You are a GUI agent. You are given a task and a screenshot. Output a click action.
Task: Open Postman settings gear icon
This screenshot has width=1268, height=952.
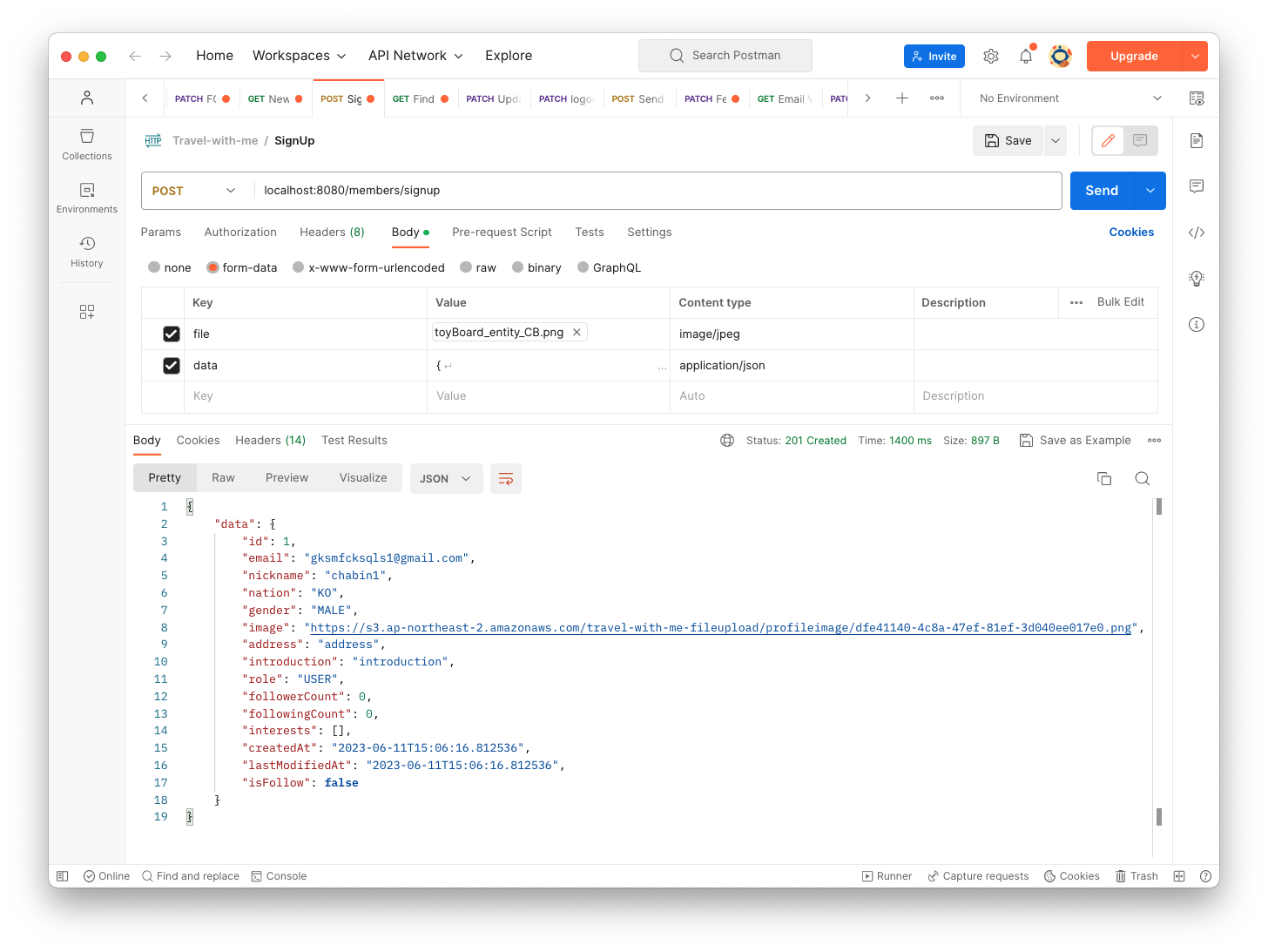pos(991,56)
